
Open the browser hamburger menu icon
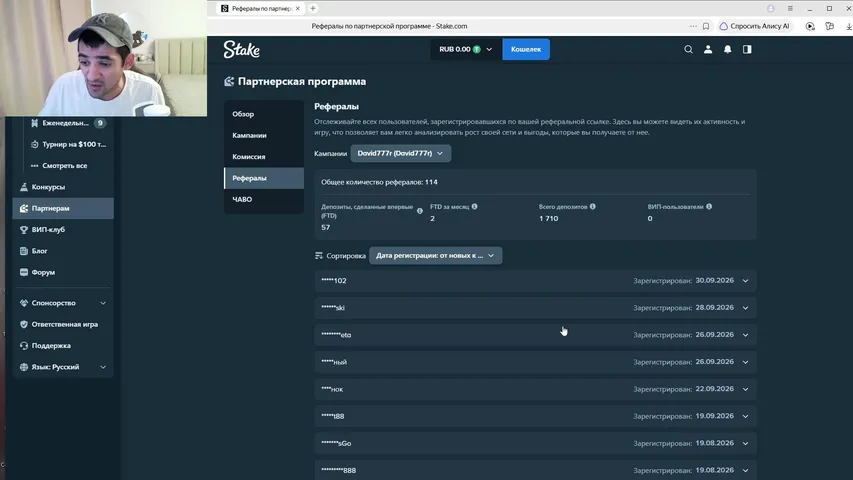tap(790, 9)
